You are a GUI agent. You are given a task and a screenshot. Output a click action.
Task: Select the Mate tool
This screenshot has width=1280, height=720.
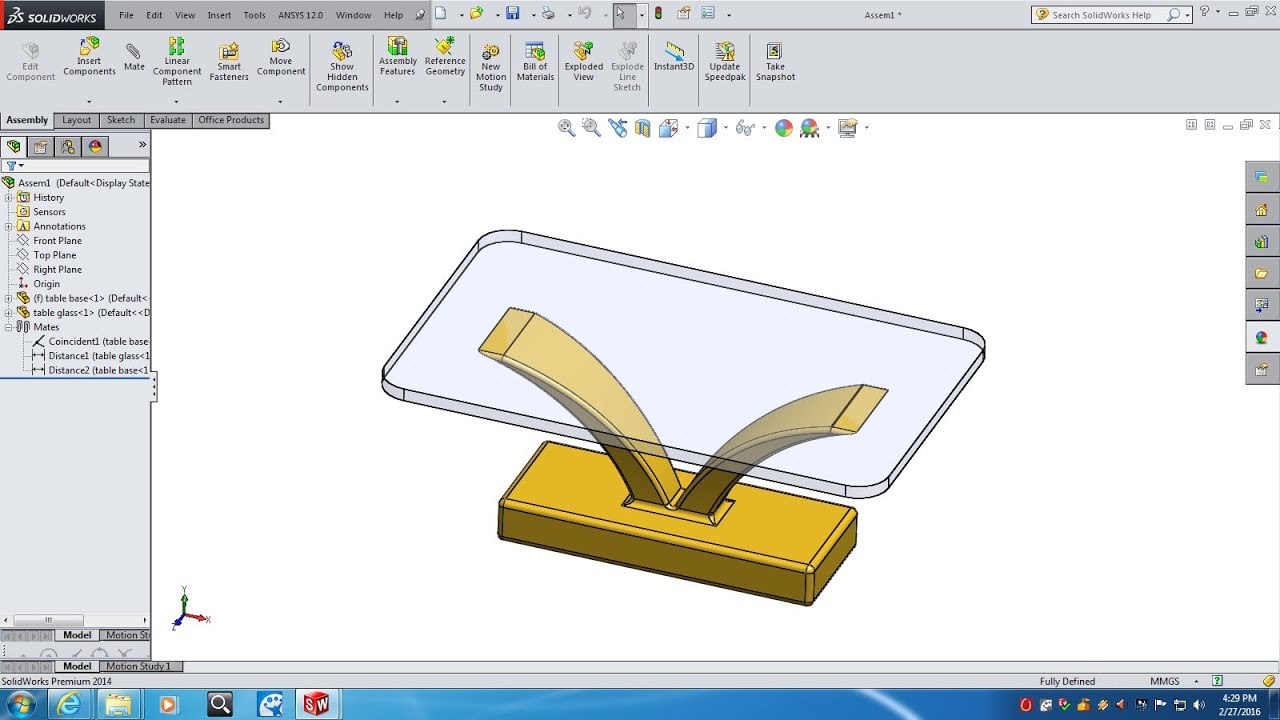coord(134,58)
